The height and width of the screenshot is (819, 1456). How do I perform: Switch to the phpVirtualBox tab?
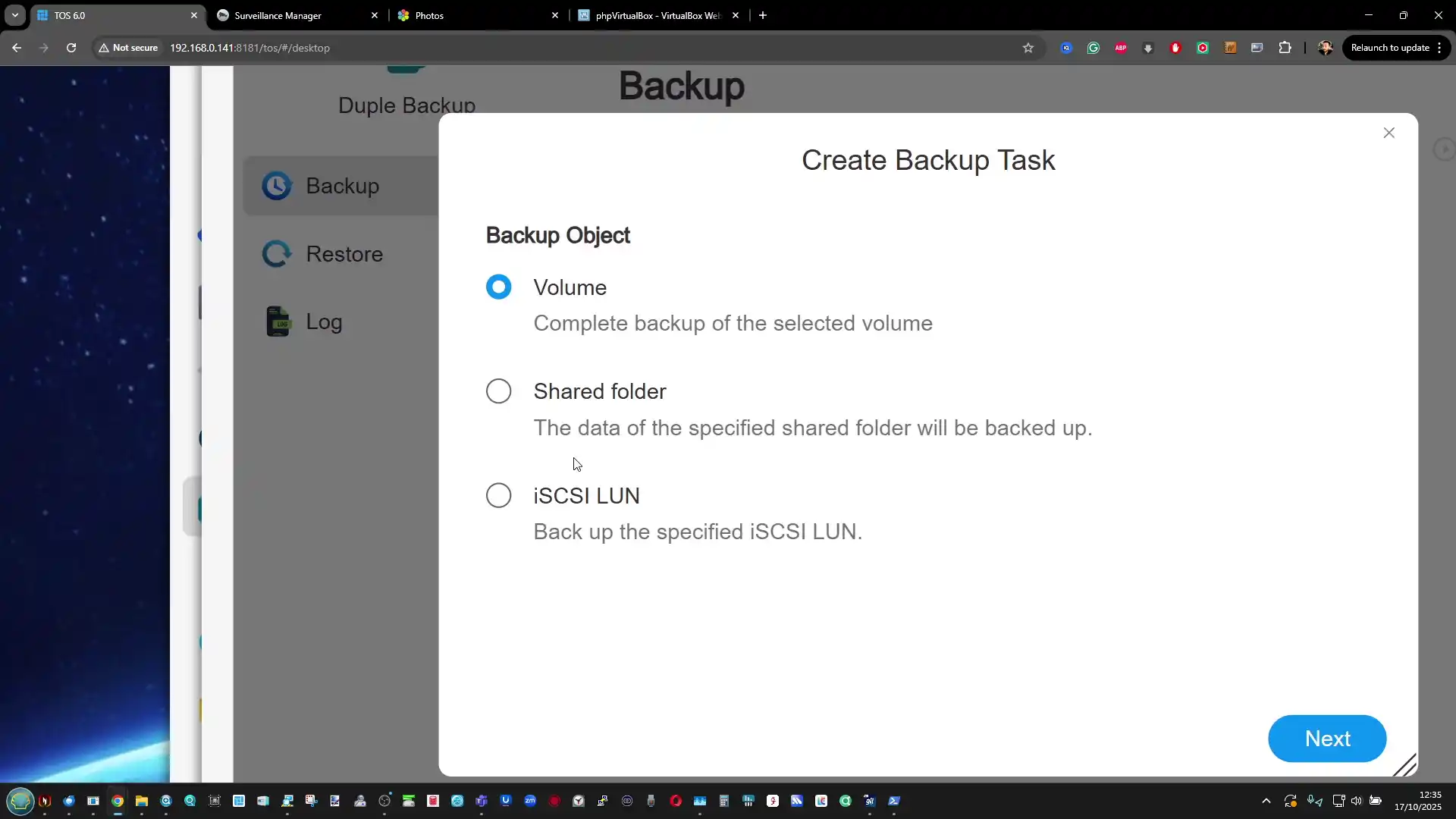657,15
